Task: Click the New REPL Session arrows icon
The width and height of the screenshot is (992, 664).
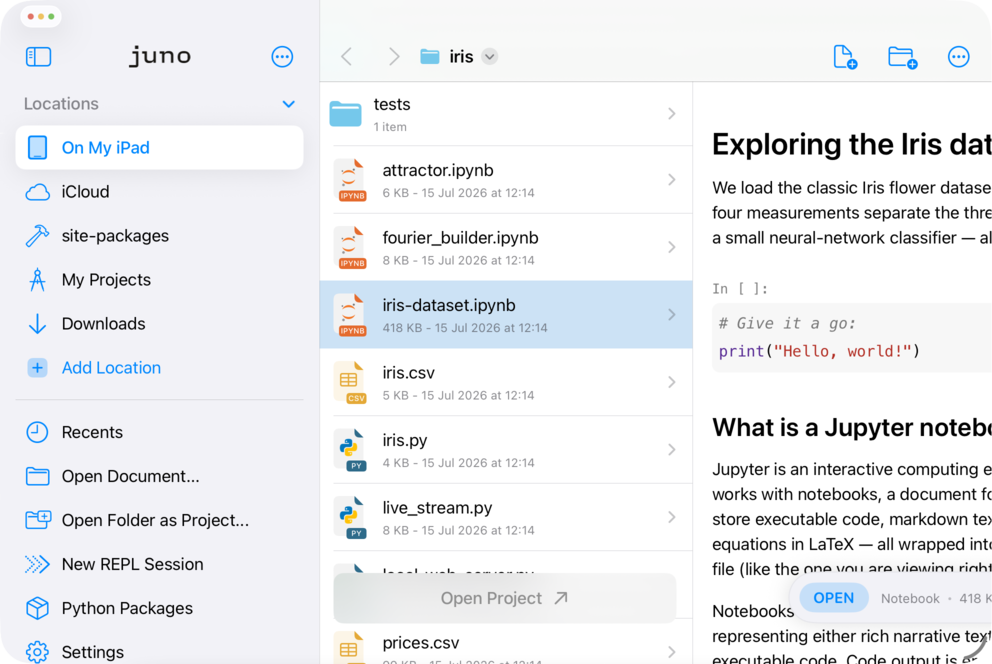Action: tap(37, 564)
